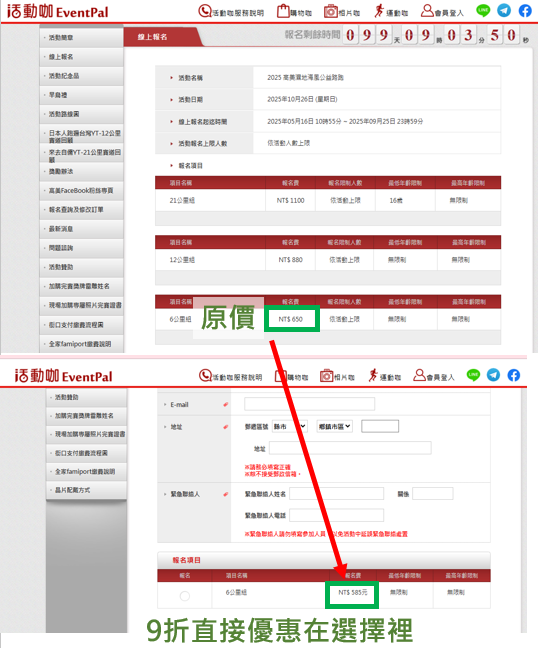Image resolution: width=538 pixels, height=648 pixels.
Task: Open the 鄉鎮市區 district dropdown
Action: (334, 426)
